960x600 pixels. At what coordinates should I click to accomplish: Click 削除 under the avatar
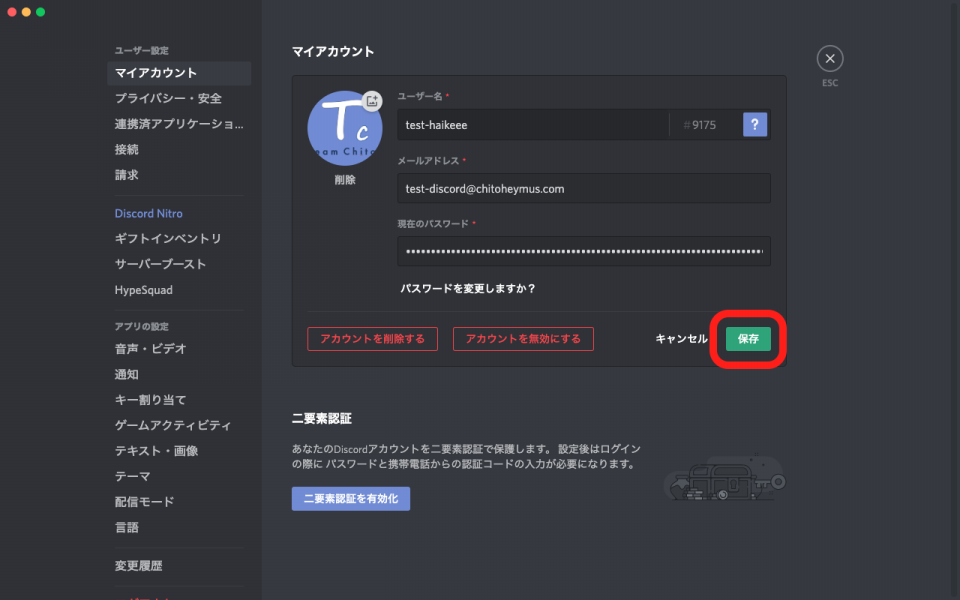point(345,180)
